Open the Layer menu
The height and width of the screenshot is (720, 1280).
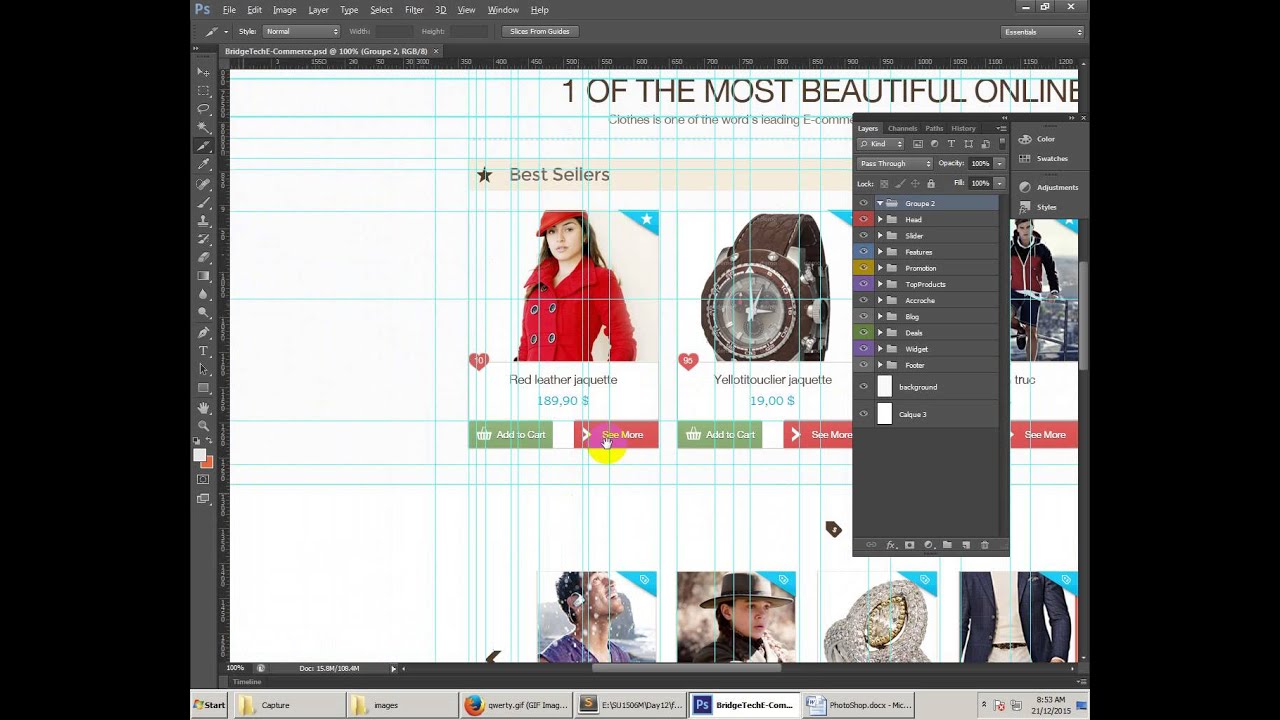[x=318, y=10]
